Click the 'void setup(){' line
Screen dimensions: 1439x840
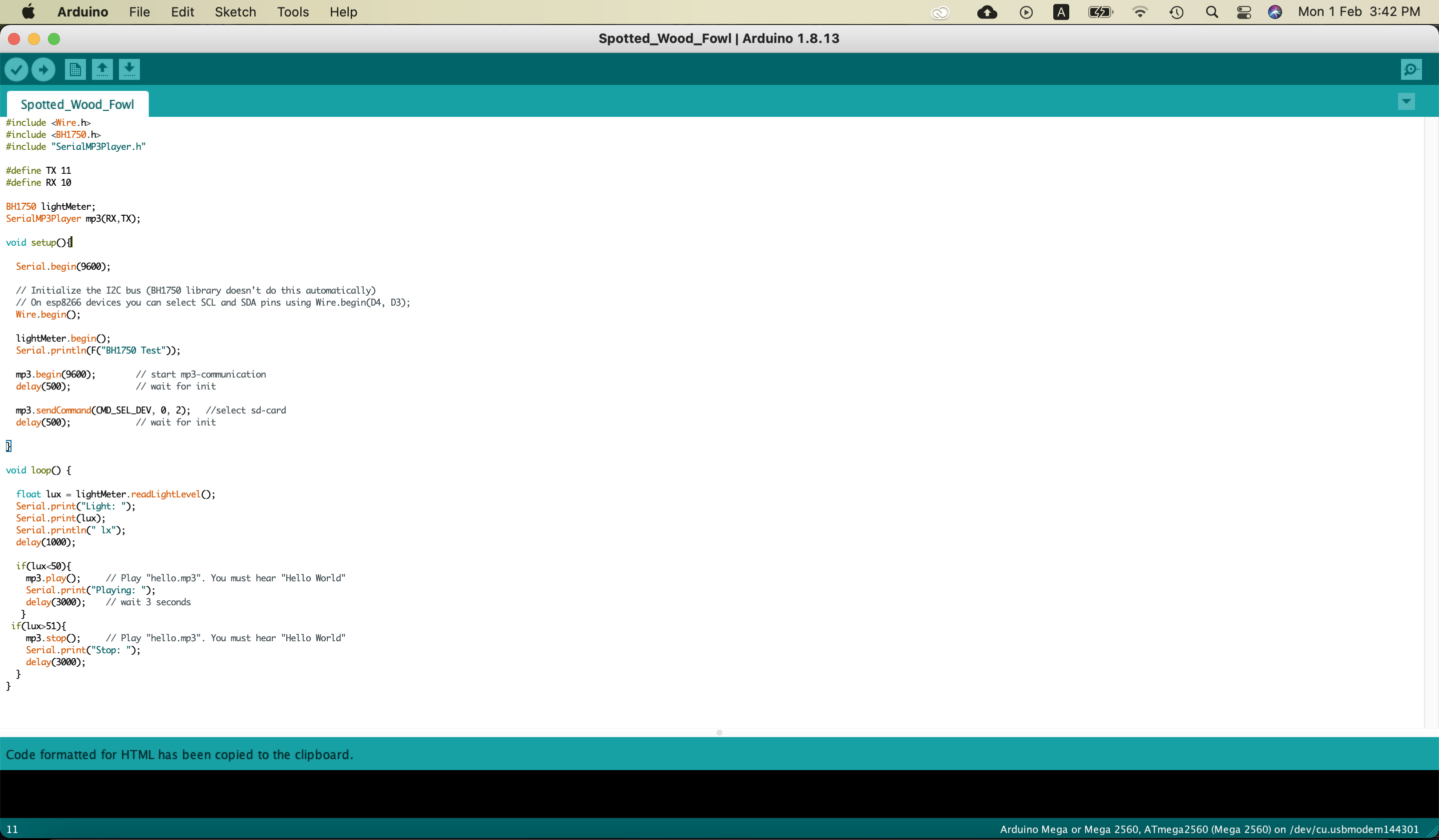coord(39,243)
